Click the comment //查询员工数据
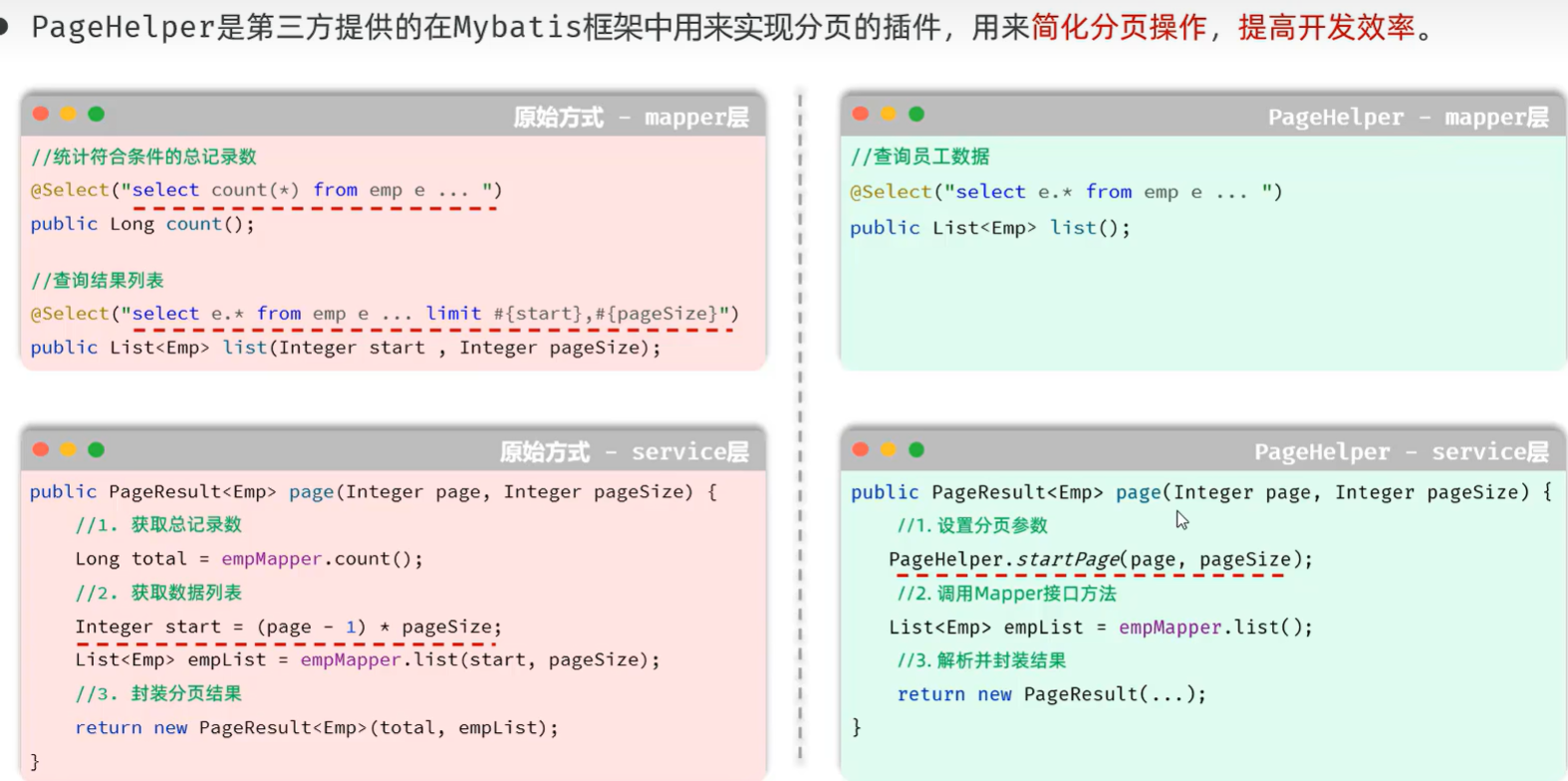This screenshot has width=1568, height=781. pyautogui.click(x=919, y=156)
